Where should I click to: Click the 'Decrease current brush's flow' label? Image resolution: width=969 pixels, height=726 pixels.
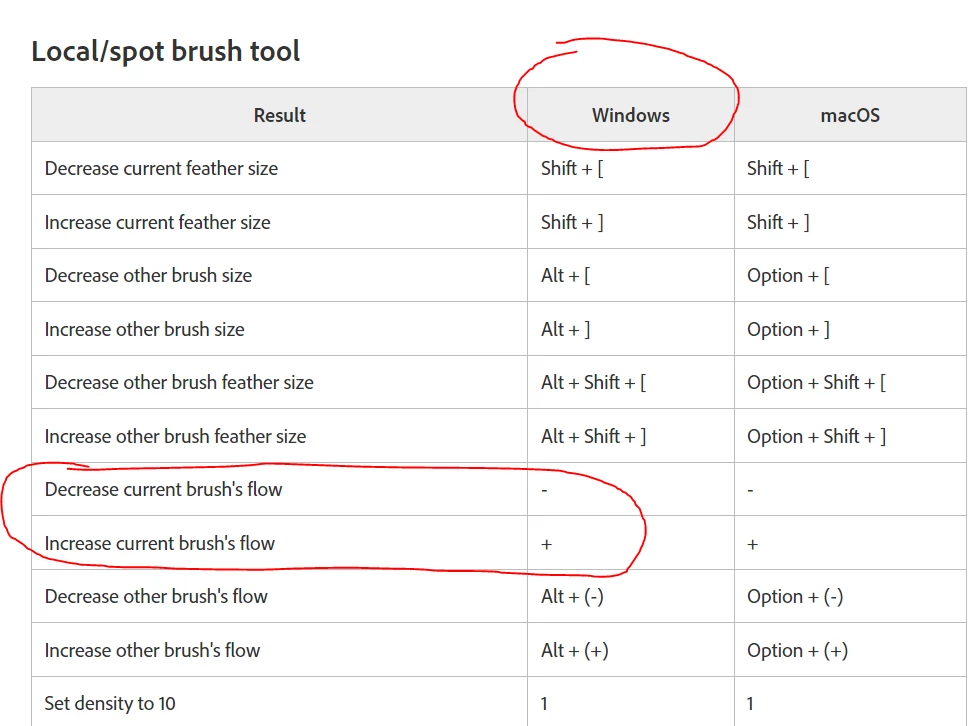click(163, 489)
